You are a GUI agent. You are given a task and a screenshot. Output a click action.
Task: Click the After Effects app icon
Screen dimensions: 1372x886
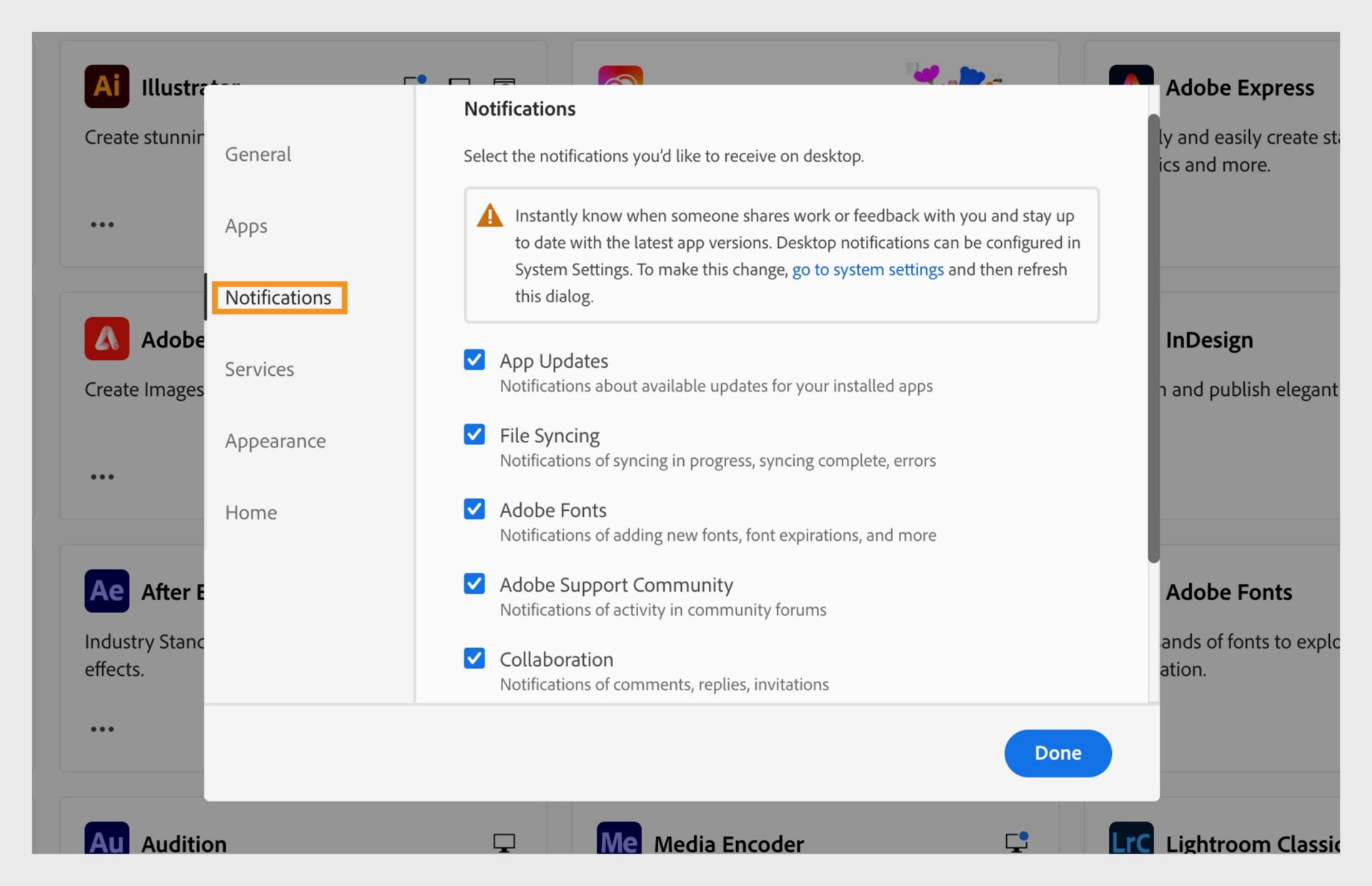point(106,590)
